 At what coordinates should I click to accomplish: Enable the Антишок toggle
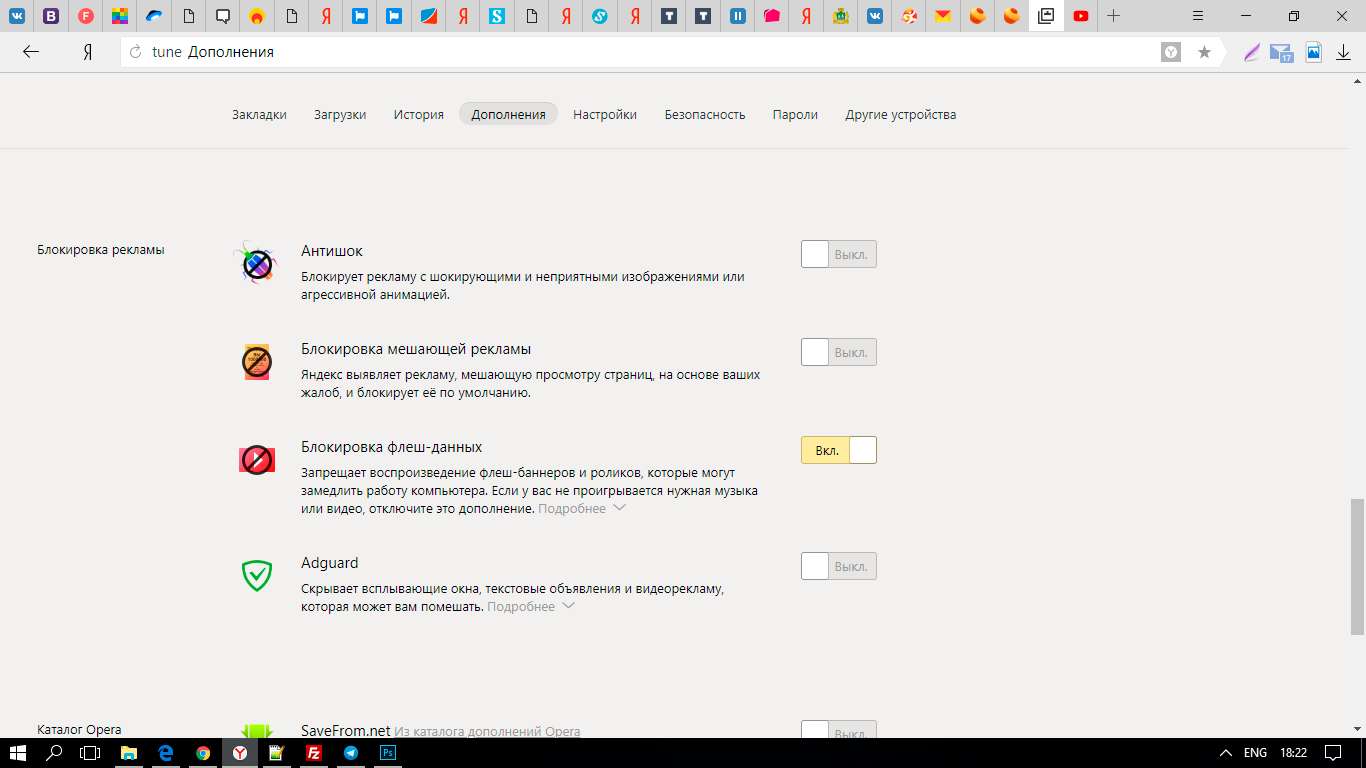click(x=839, y=254)
